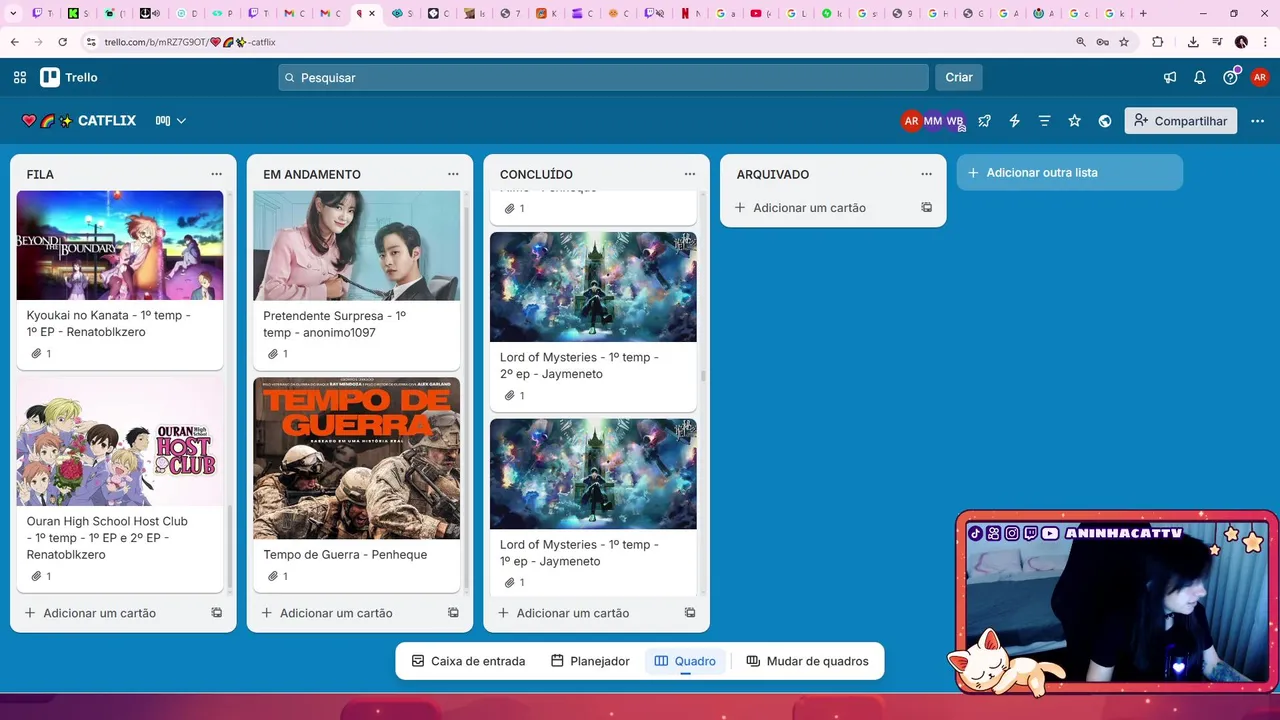
Task: Switch to Planejador tab
Action: tap(590, 661)
